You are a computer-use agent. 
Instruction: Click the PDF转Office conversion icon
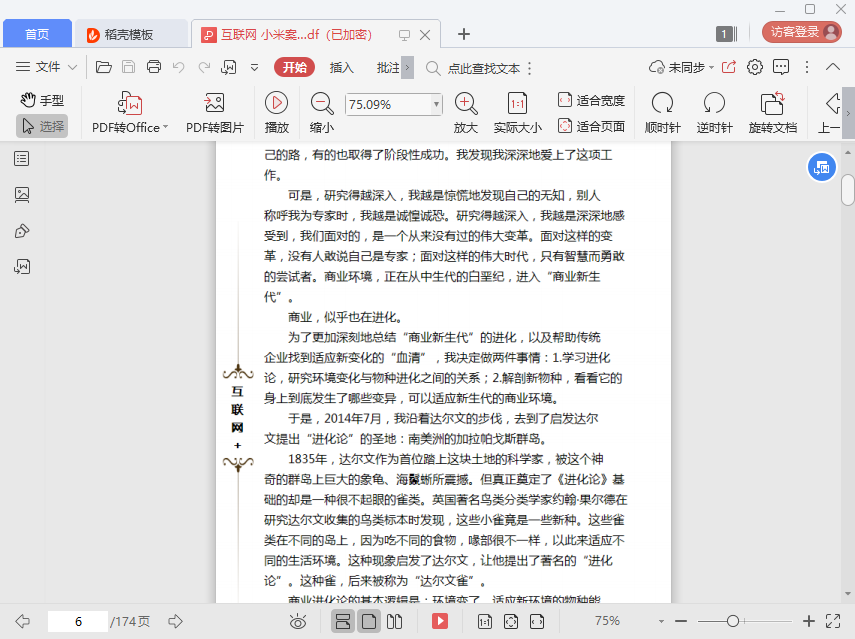point(130,104)
